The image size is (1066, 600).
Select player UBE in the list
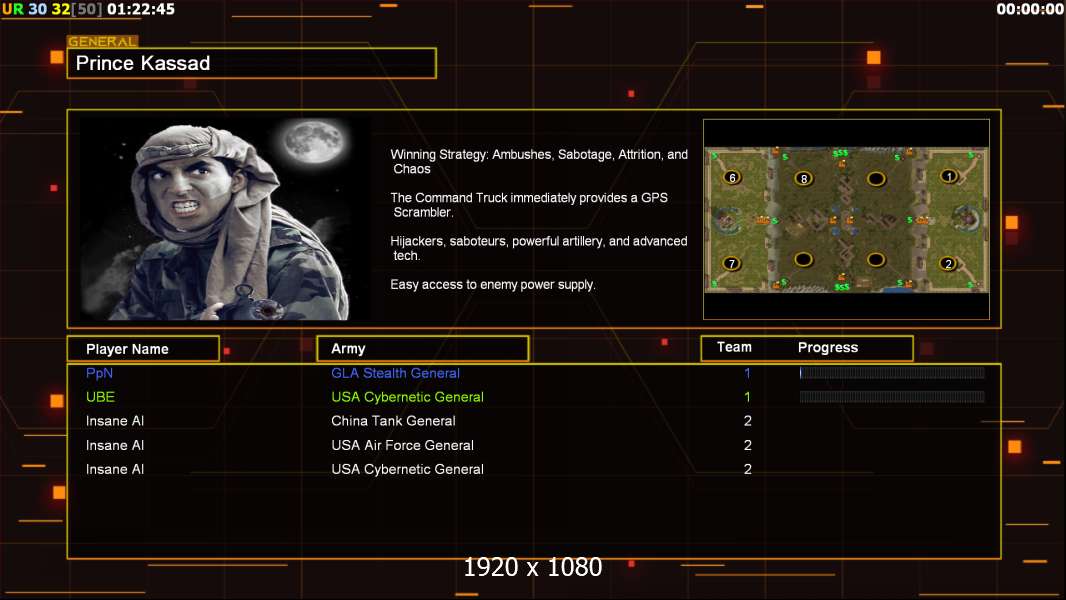pos(100,397)
